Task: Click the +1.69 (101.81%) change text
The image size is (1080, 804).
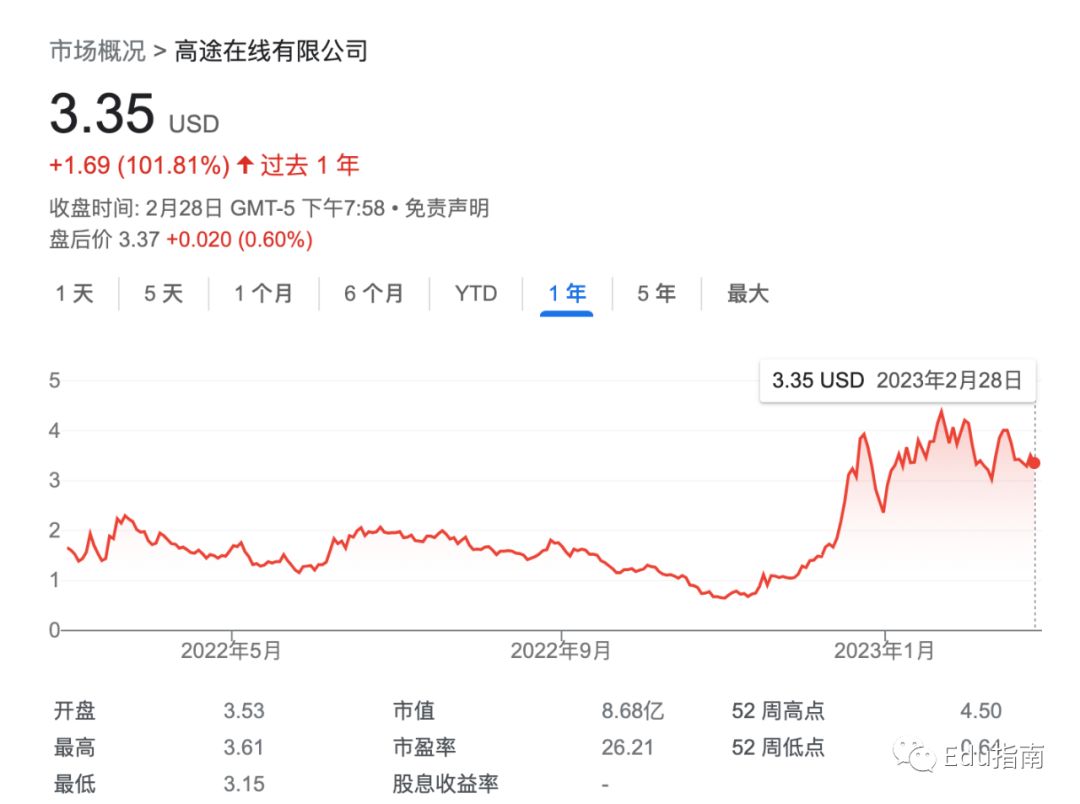Action: tap(139, 165)
